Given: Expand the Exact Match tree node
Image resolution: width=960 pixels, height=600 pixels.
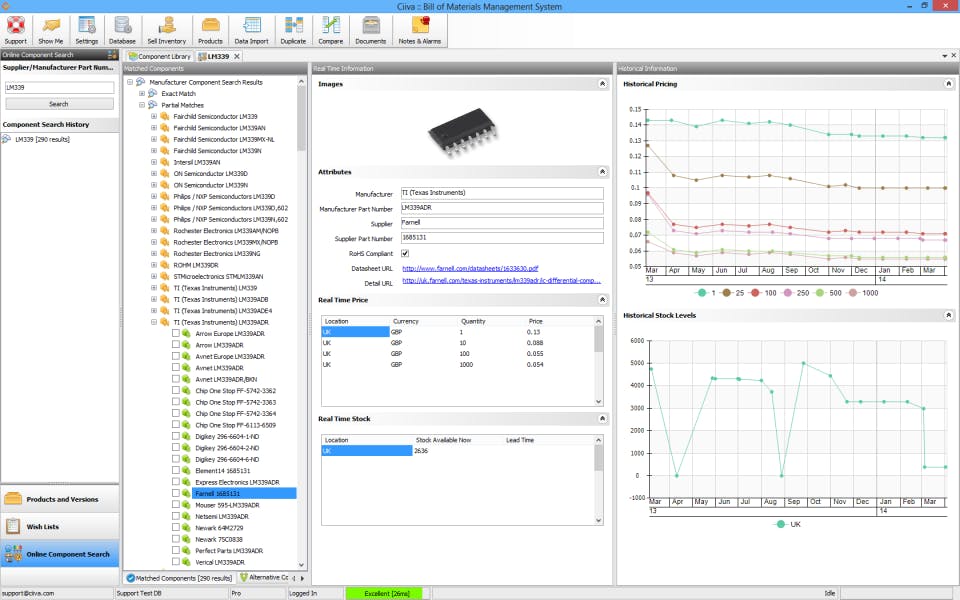Looking at the screenshot, I should click(142, 94).
